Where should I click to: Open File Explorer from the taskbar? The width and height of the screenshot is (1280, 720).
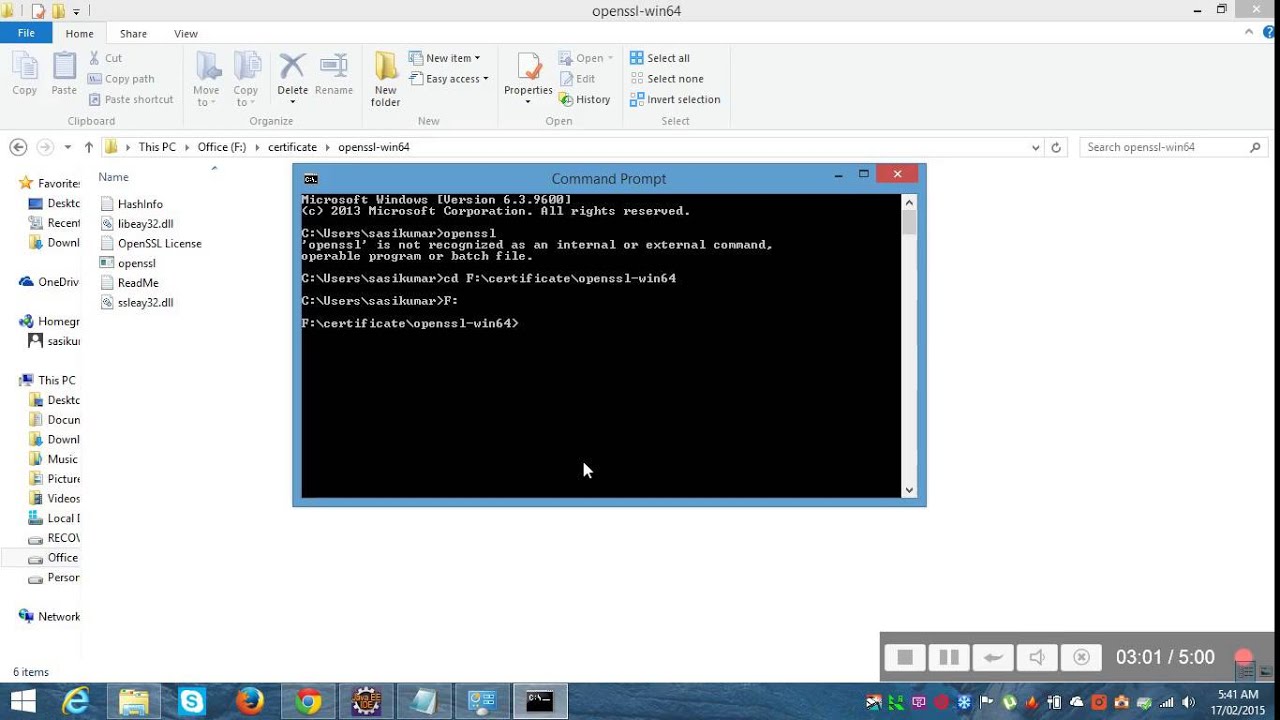(x=134, y=702)
